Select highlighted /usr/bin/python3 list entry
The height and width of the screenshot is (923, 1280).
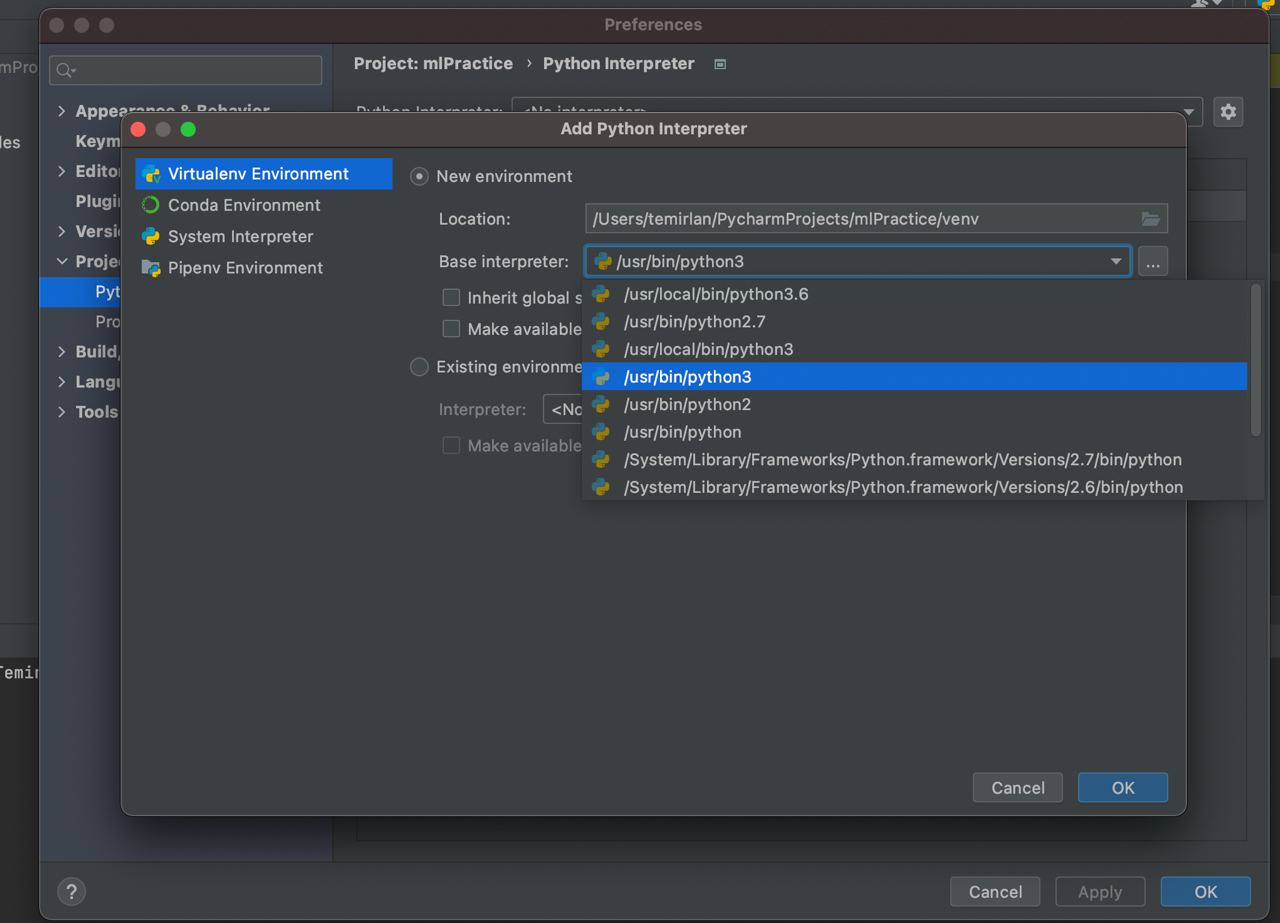pos(915,377)
